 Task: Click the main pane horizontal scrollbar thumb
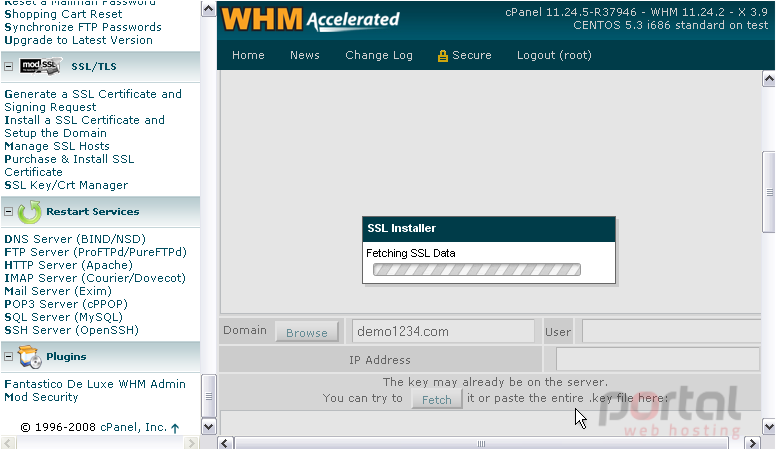(481, 443)
